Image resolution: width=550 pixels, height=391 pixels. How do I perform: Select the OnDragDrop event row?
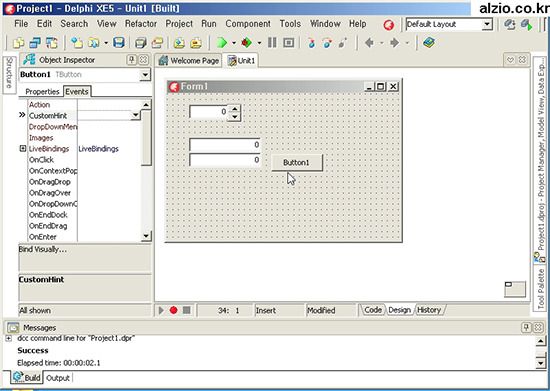pos(84,182)
